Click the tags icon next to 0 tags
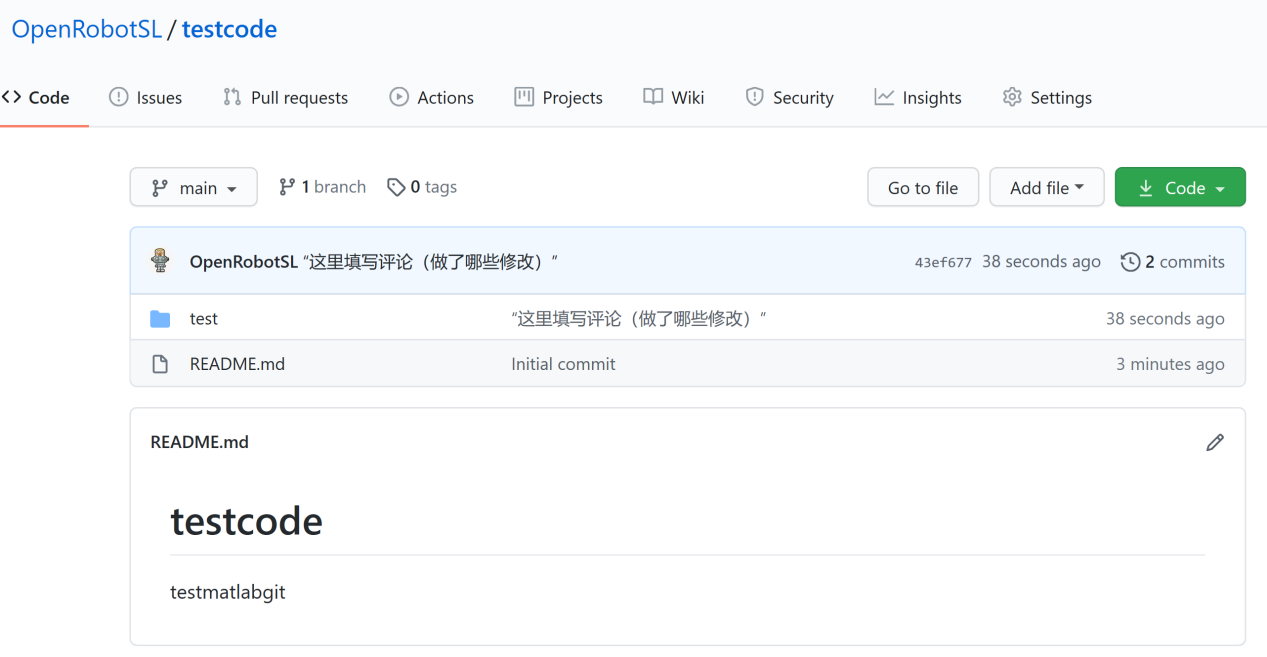 [x=396, y=186]
